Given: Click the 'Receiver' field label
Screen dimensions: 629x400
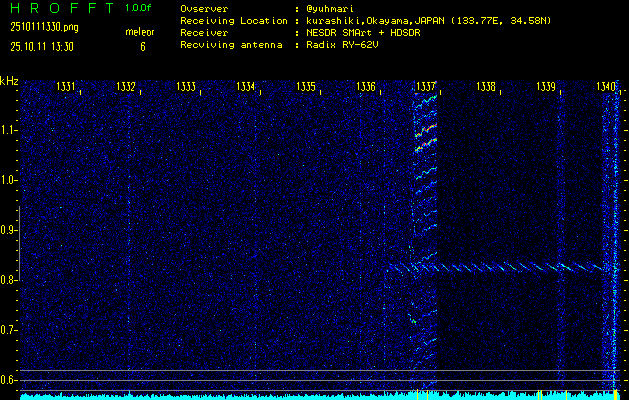Looking at the screenshot, I should pos(204,33).
